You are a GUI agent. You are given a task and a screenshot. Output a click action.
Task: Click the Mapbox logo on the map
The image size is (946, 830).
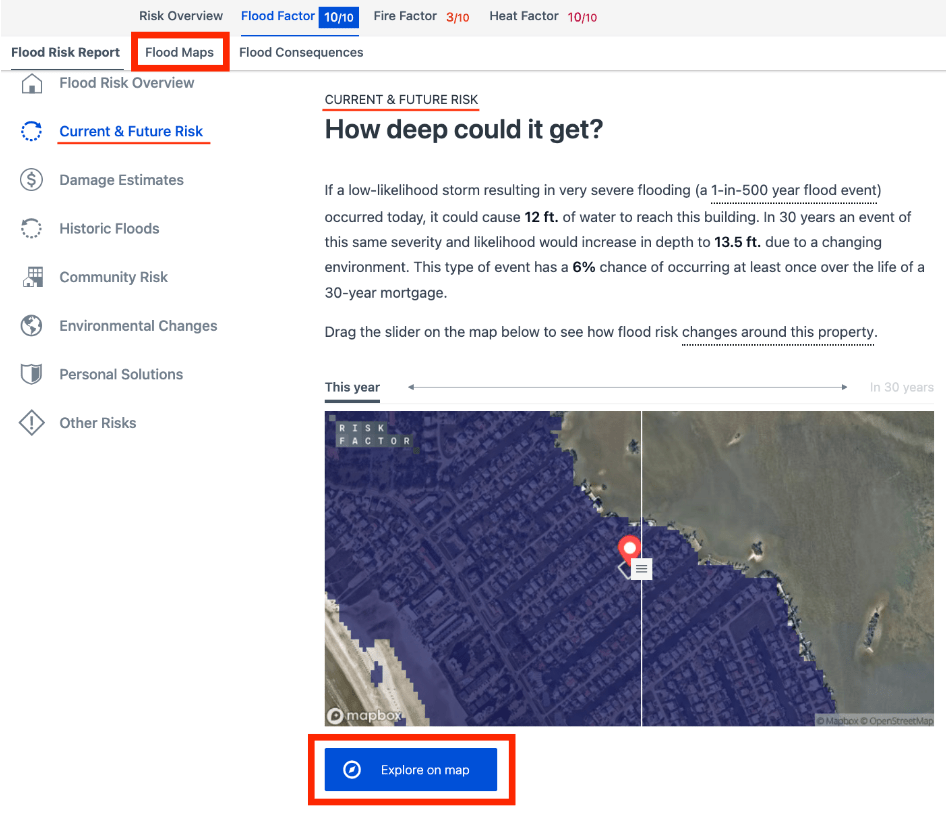click(364, 715)
